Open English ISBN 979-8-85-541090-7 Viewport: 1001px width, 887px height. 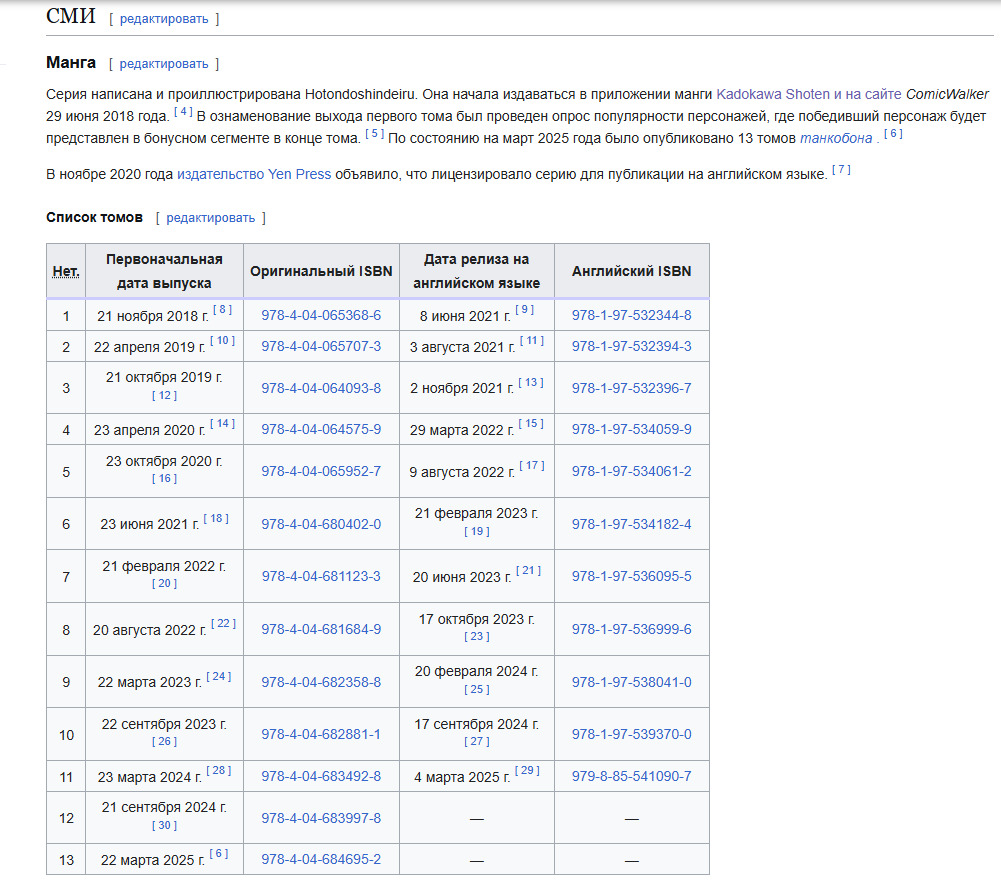(x=631, y=776)
